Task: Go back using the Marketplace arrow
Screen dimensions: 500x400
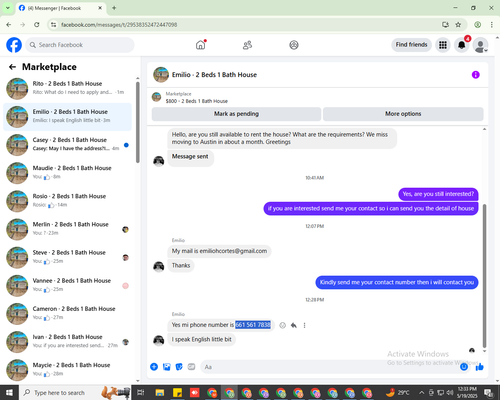Action: tap(12, 67)
